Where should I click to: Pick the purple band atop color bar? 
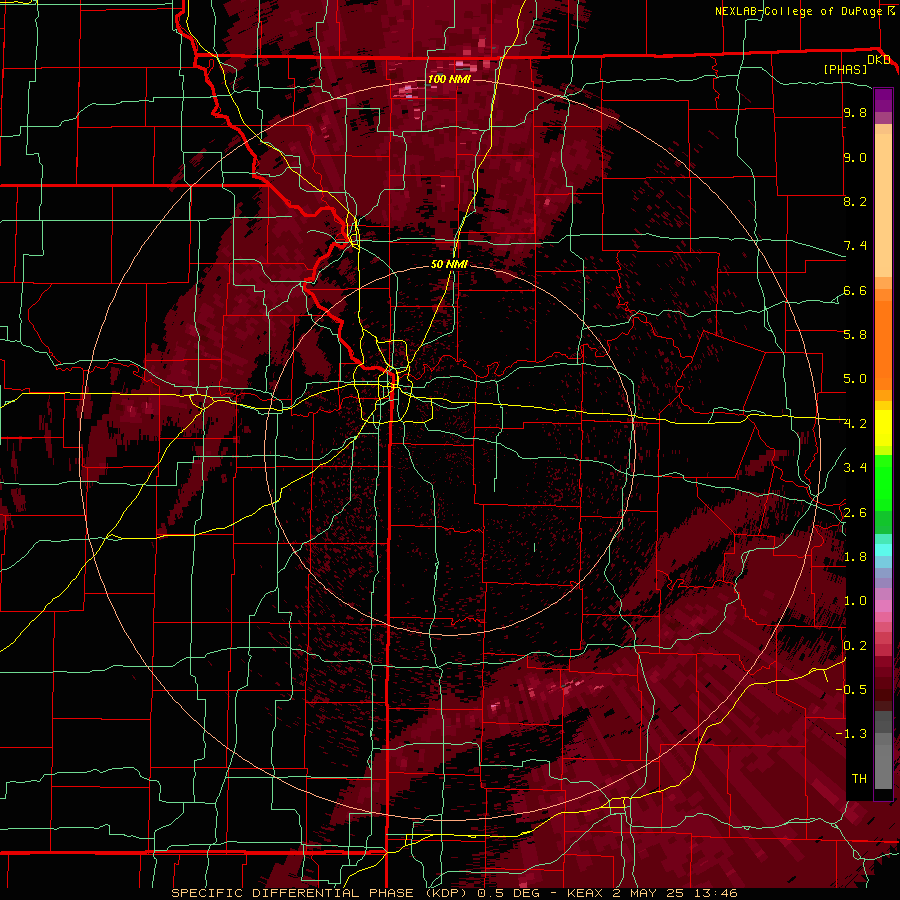pos(883,100)
